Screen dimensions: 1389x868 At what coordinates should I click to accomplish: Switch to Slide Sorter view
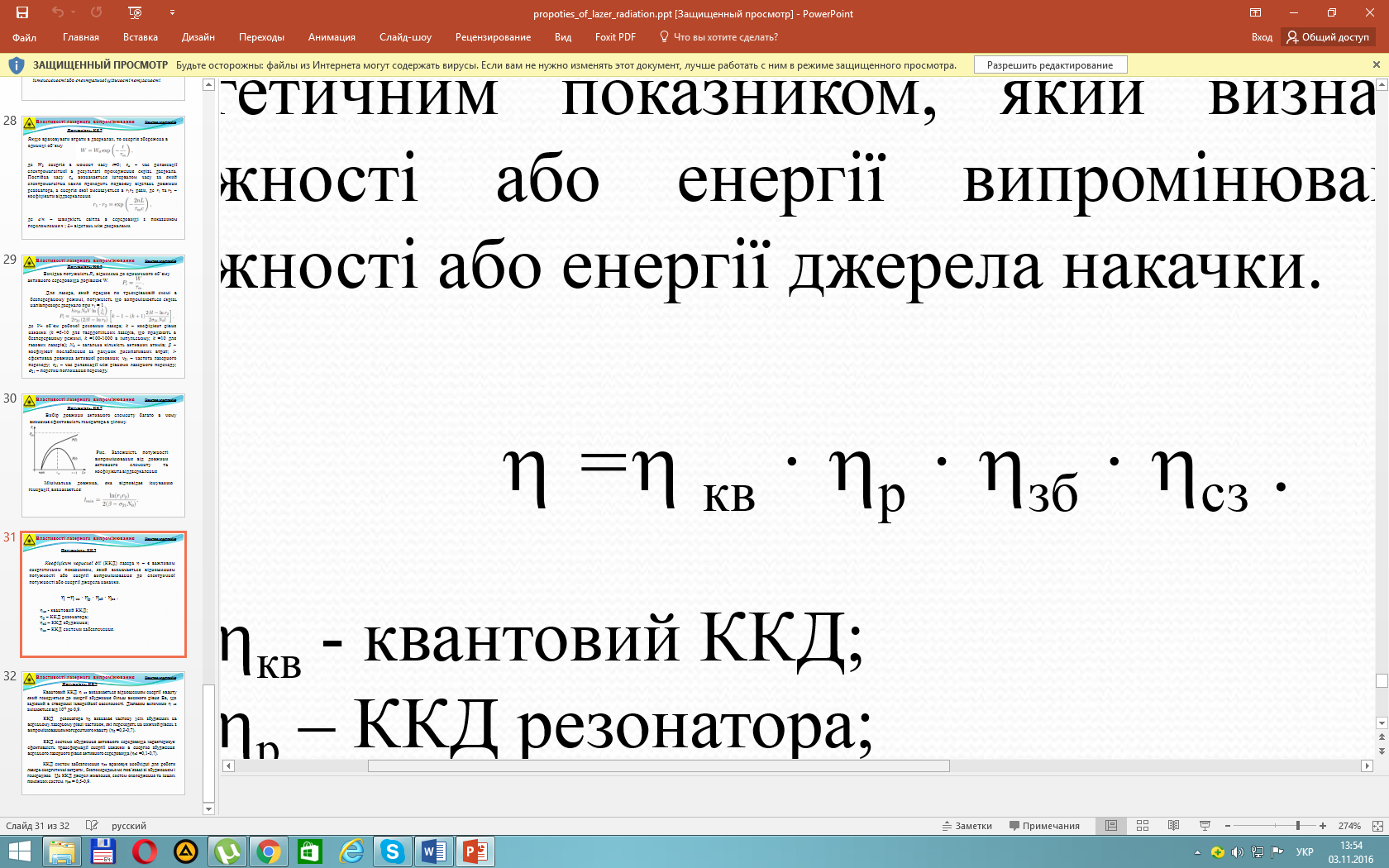(1143, 826)
